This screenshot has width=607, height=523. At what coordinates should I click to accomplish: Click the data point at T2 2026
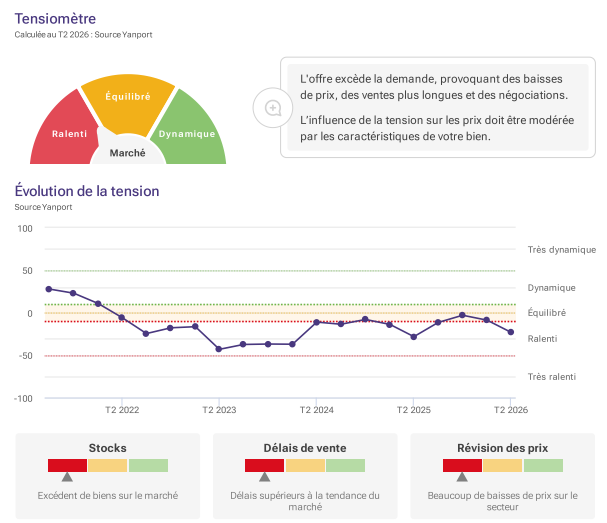(x=511, y=332)
